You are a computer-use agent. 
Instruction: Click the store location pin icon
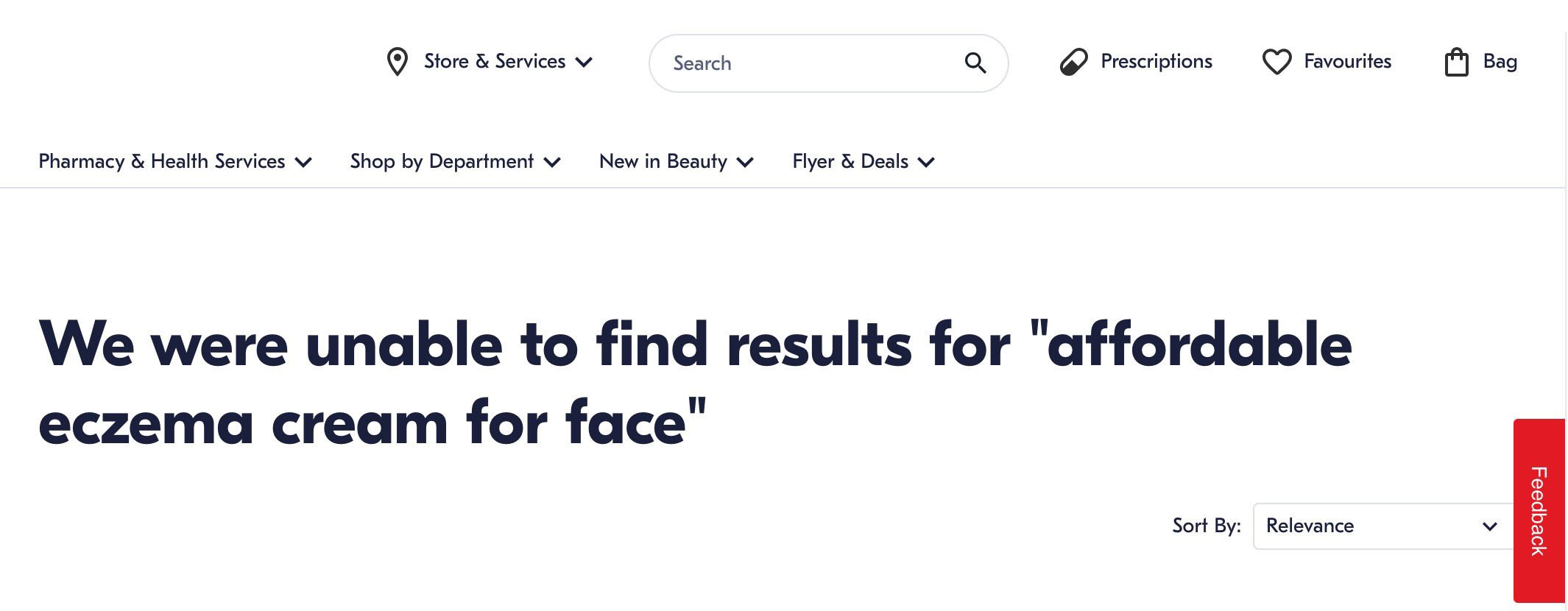(x=397, y=62)
